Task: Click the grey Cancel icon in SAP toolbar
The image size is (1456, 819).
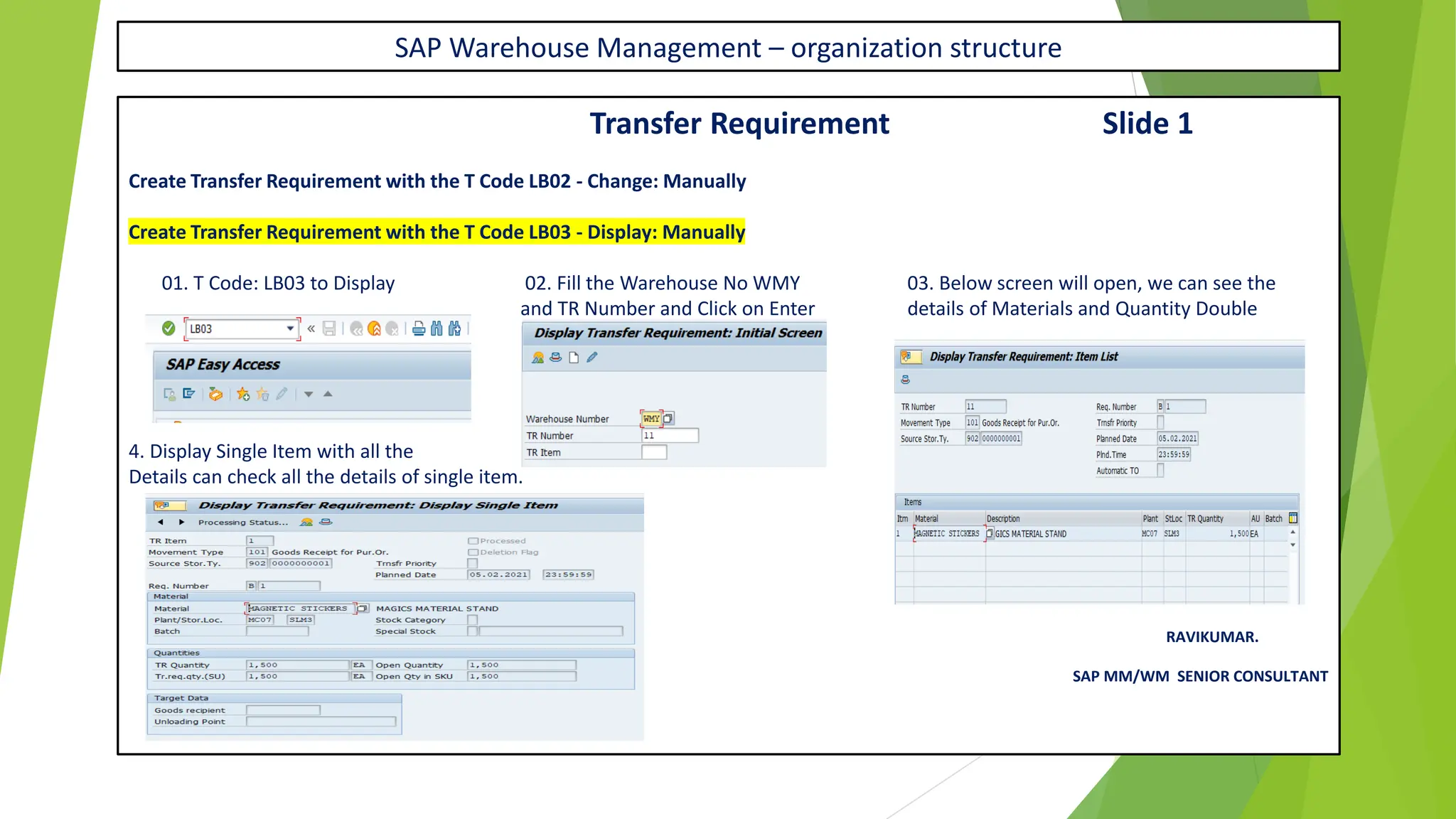Action: tap(392, 328)
